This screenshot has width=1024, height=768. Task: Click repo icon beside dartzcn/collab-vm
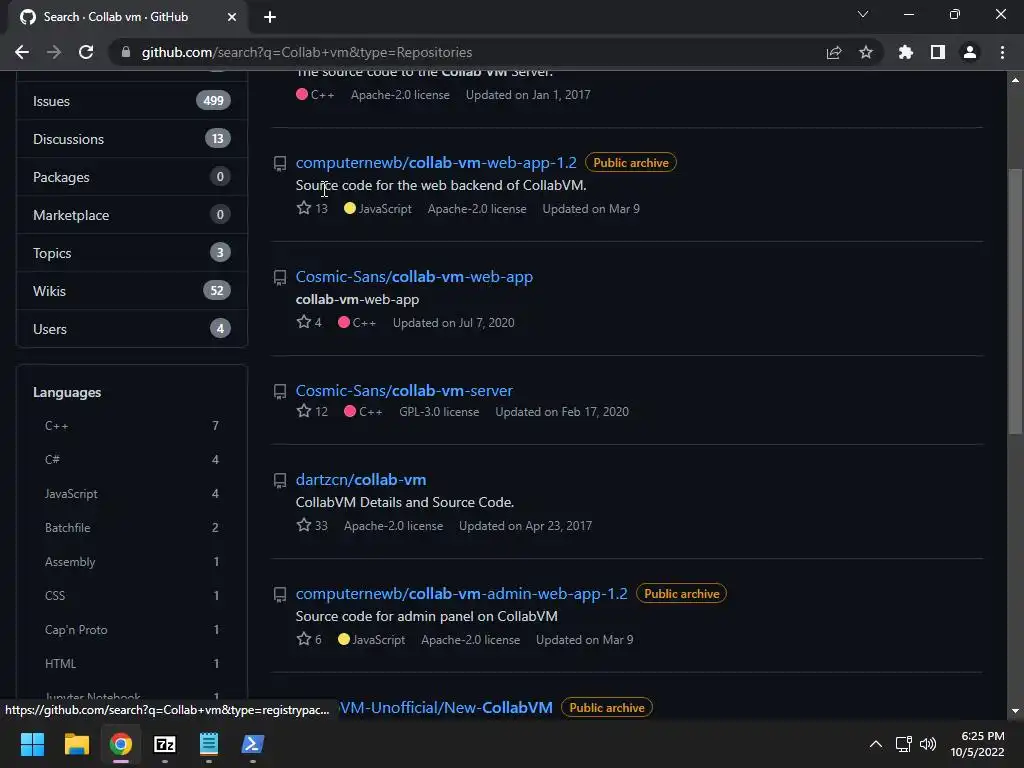pos(280,481)
